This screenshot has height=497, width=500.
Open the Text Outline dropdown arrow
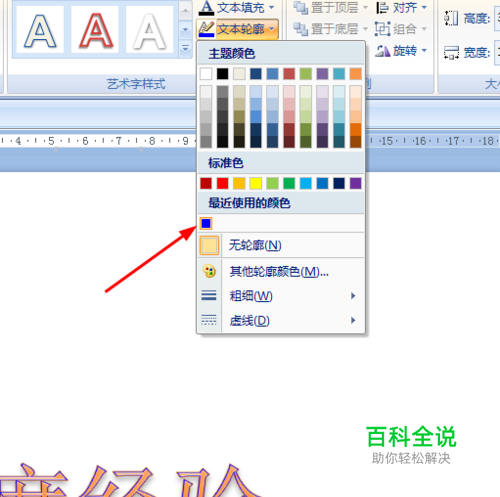272,29
